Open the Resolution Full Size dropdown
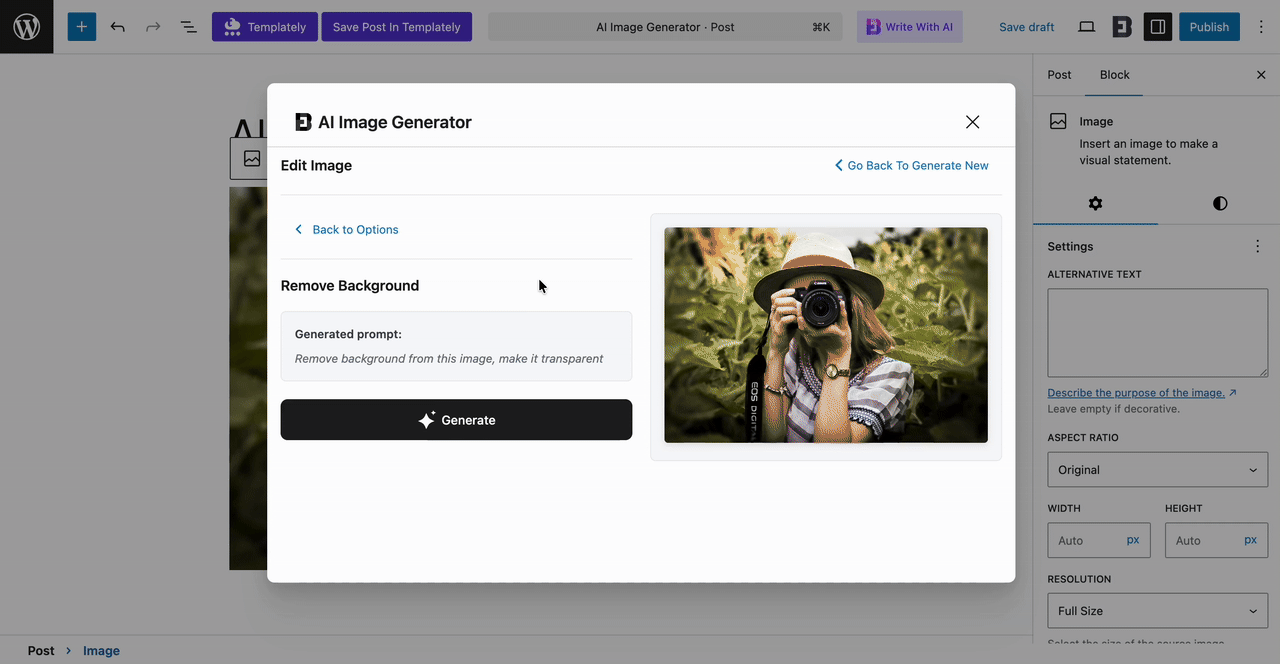Screen dimensions: 1280x664 point(1158,611)
